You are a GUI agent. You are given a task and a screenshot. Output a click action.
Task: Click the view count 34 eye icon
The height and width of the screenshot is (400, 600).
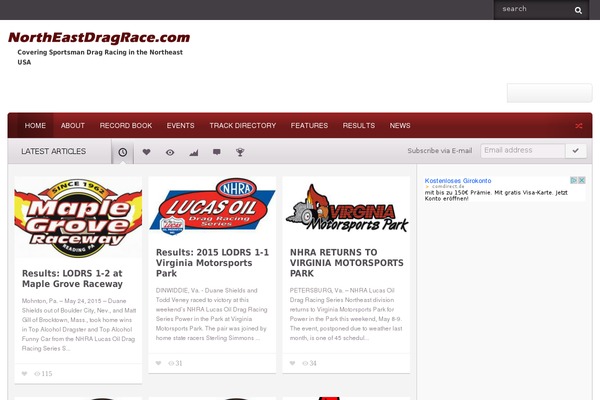click(305, 363)
